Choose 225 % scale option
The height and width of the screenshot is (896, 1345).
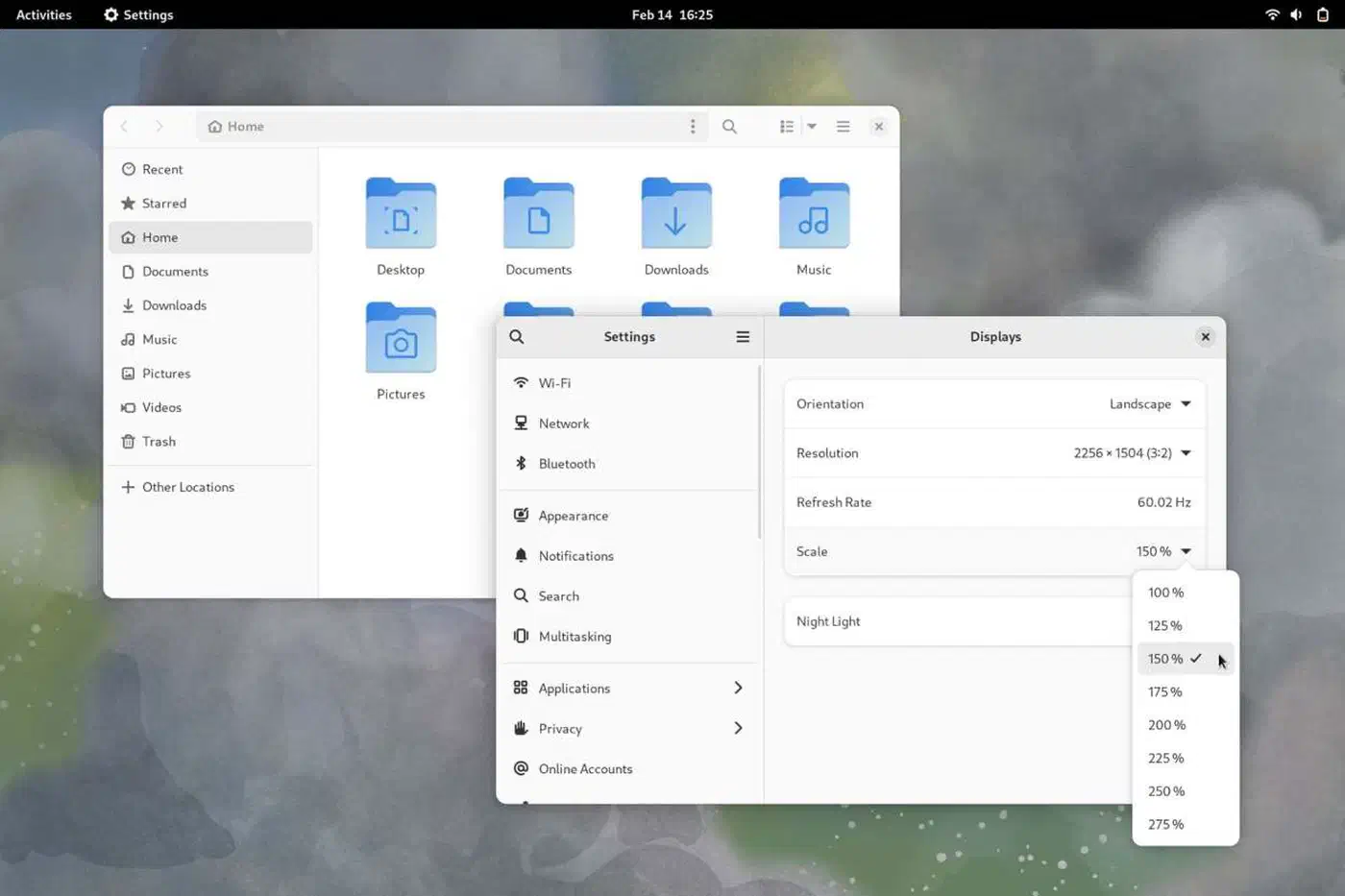1186,759
